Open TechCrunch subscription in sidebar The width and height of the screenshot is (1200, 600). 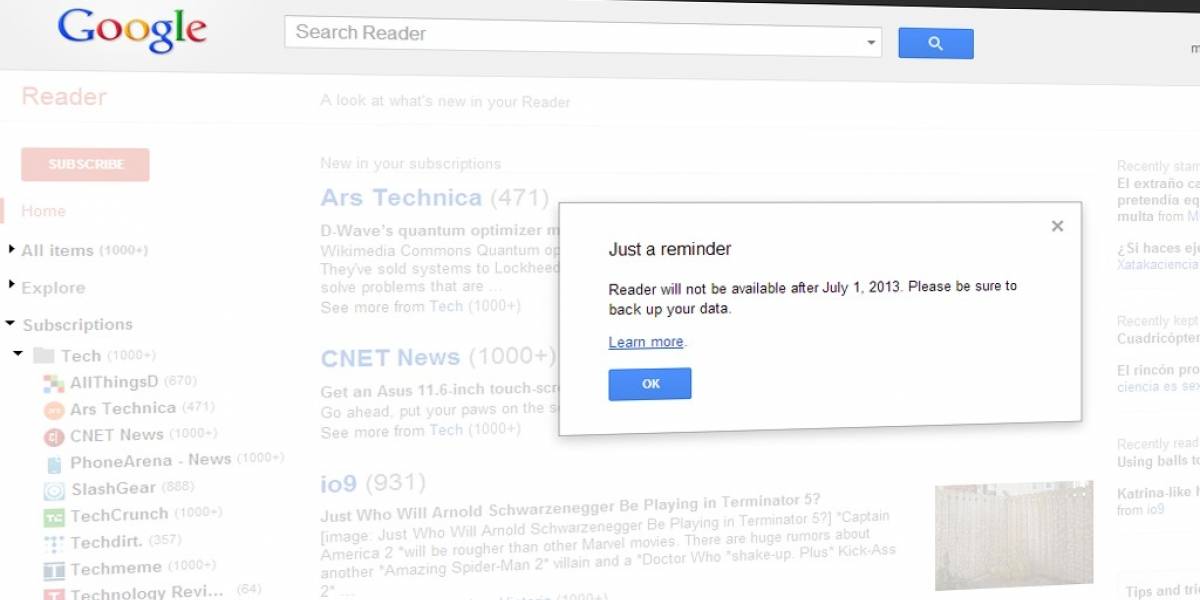pos(119,514)
